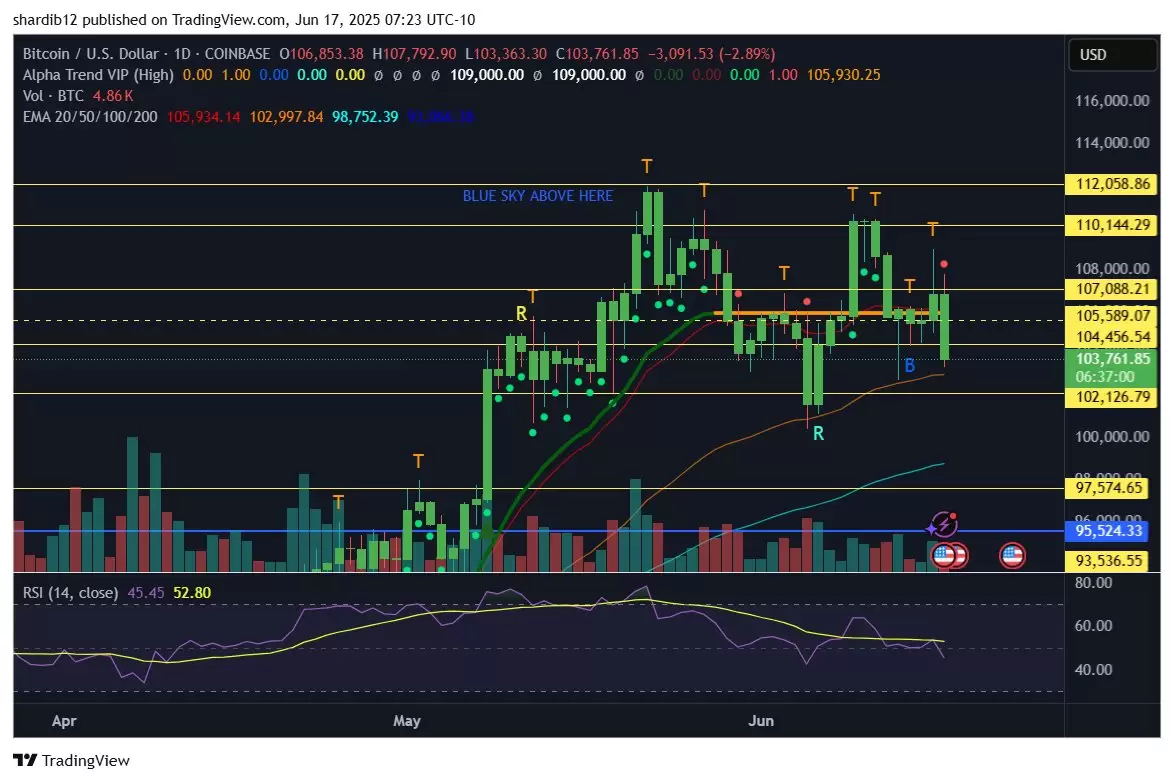Click the May label on the time axis
The width and height of the screenshot is (1174, 782).
pyautogui.click(x=407, y=721)
